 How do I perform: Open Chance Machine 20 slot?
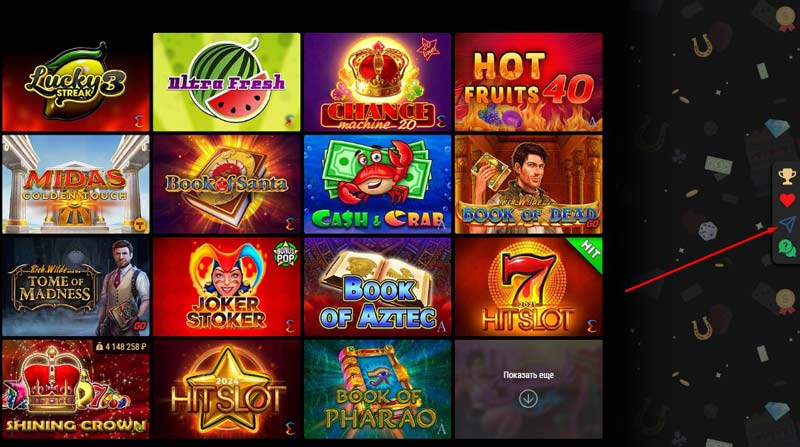tap(378, 82)
